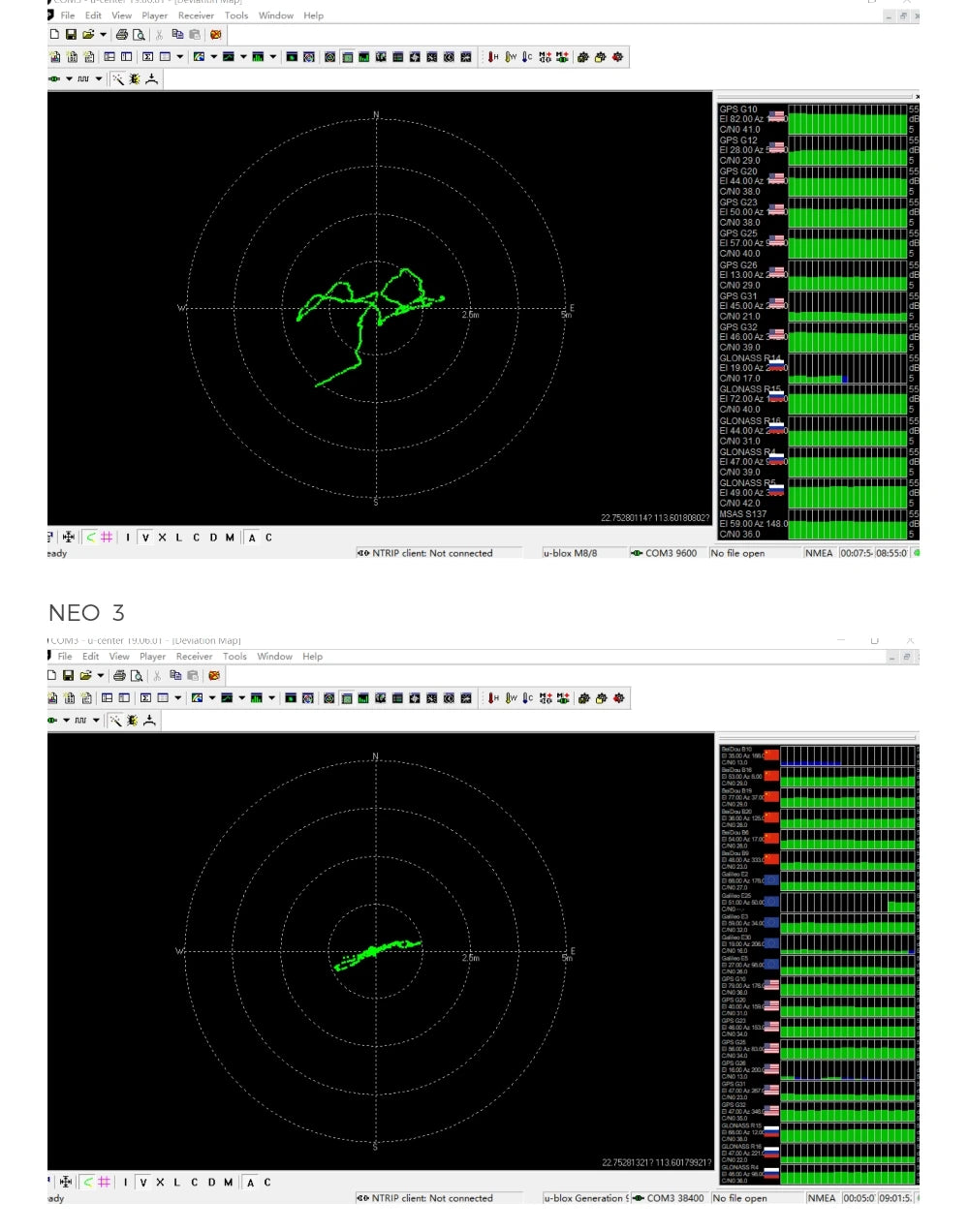This screenshot has height=1232, width=969.
Task: Print the deviation map view
Action: click(x=121, y=35)
